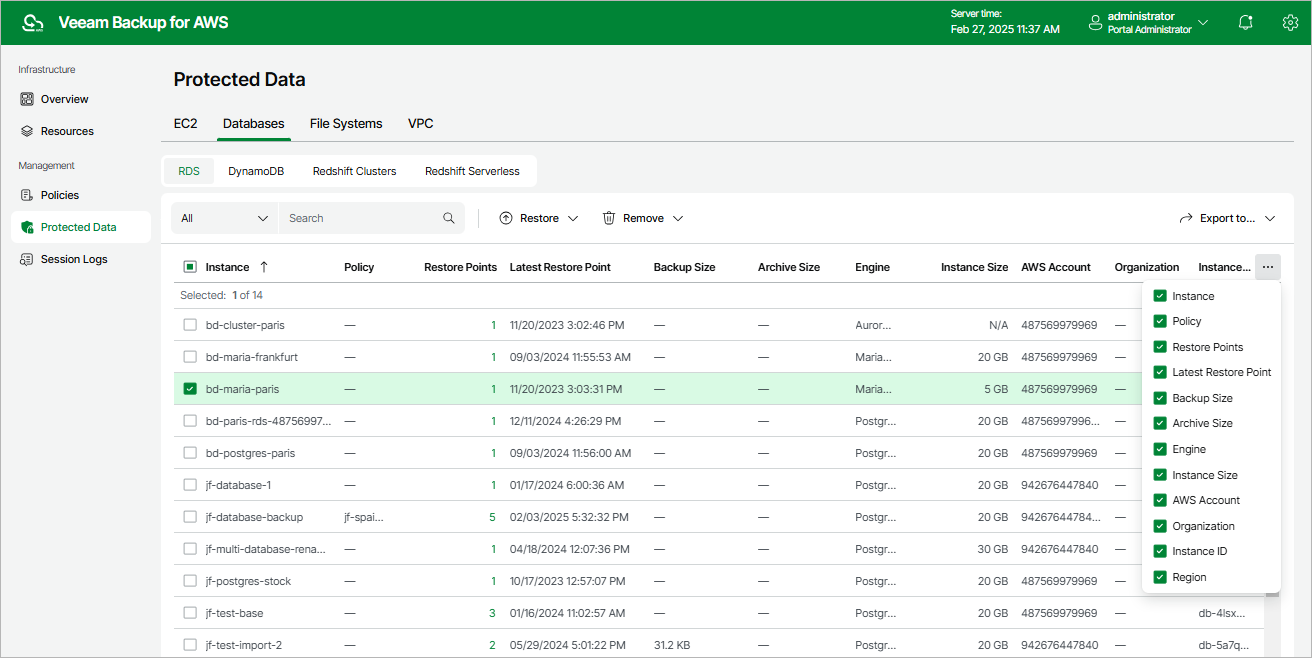Click into the Search input field
This screenshot has width=1312, height=658.
pyautogui.click(x=360, y=218)
